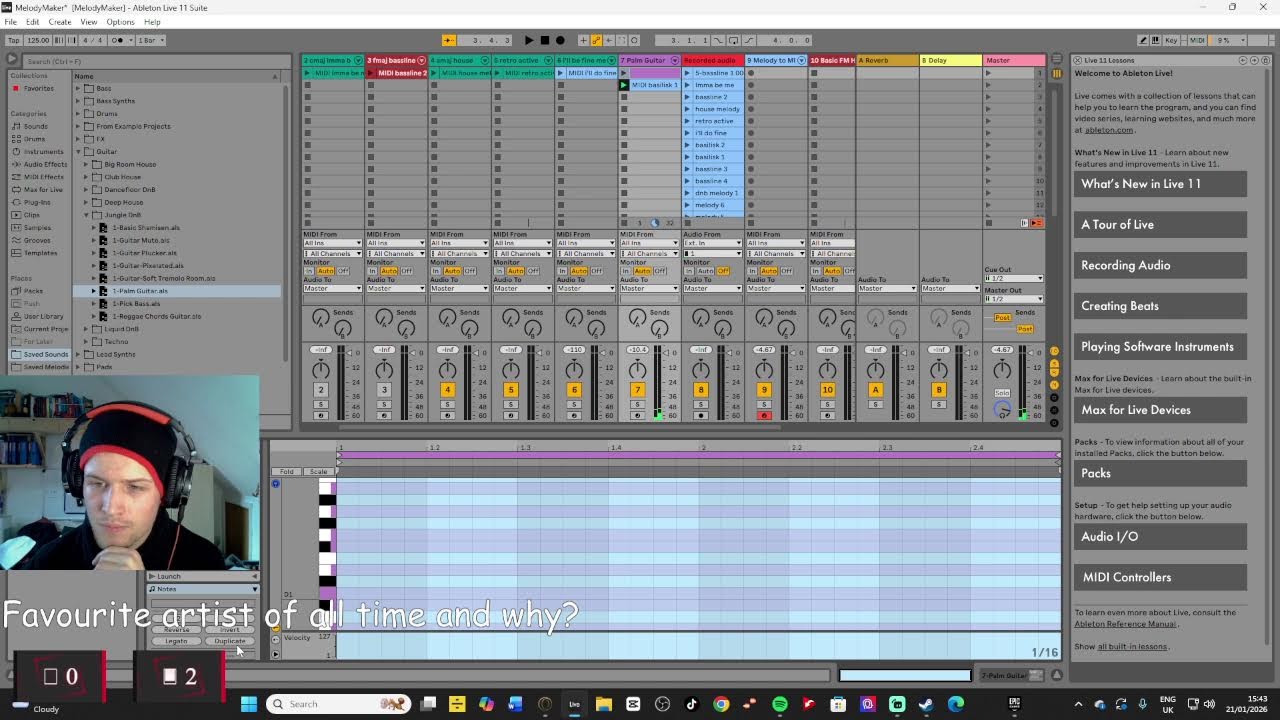Viewport: 1280px width, 720px height.
Task: Expand the Bass folder
Action: 78,88
